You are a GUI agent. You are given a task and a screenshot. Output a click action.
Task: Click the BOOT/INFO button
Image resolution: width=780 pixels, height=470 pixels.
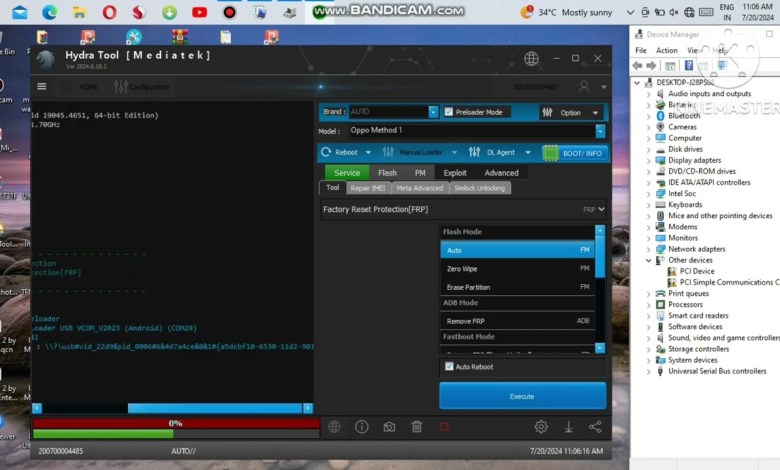pos(575,153)
